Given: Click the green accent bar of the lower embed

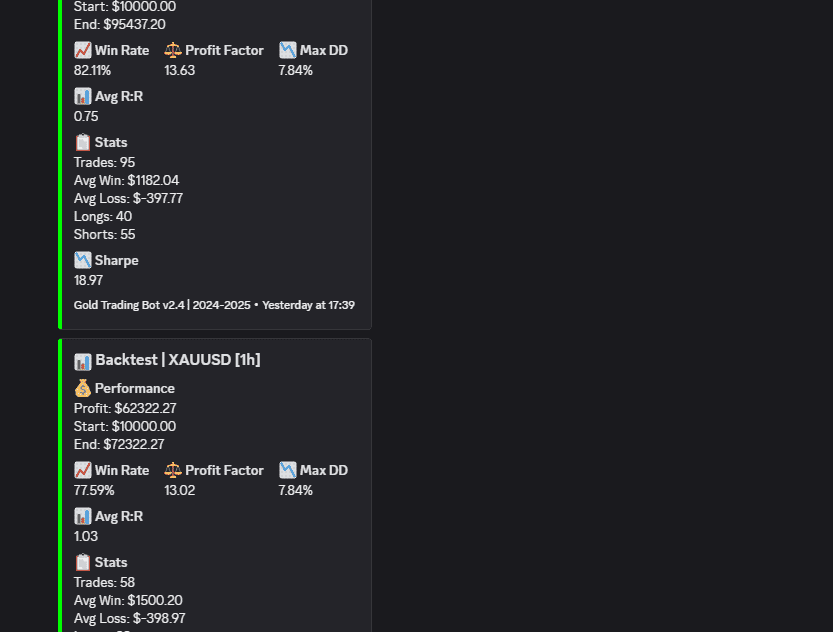Looking at the screenshot, I should click(x=60, y=485).
